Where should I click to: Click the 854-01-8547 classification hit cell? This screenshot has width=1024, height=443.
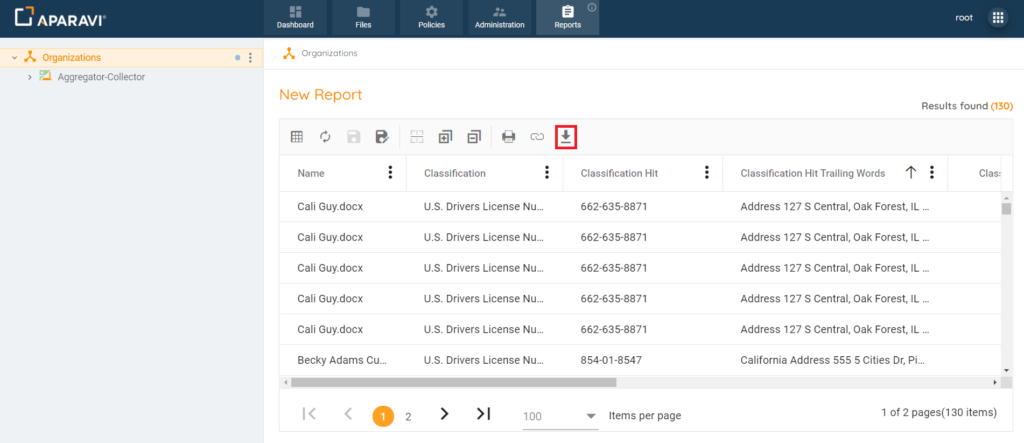coord(613,360)
